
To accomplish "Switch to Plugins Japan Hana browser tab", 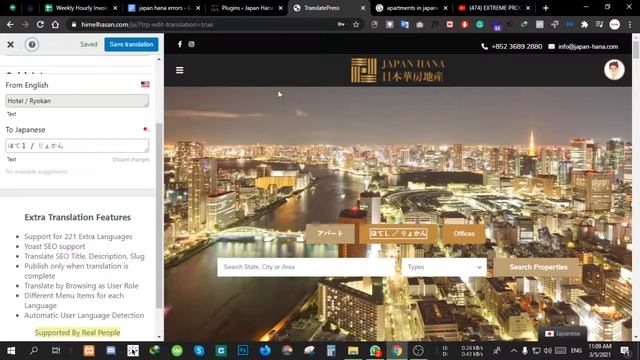I will click(x=247, y=8).
